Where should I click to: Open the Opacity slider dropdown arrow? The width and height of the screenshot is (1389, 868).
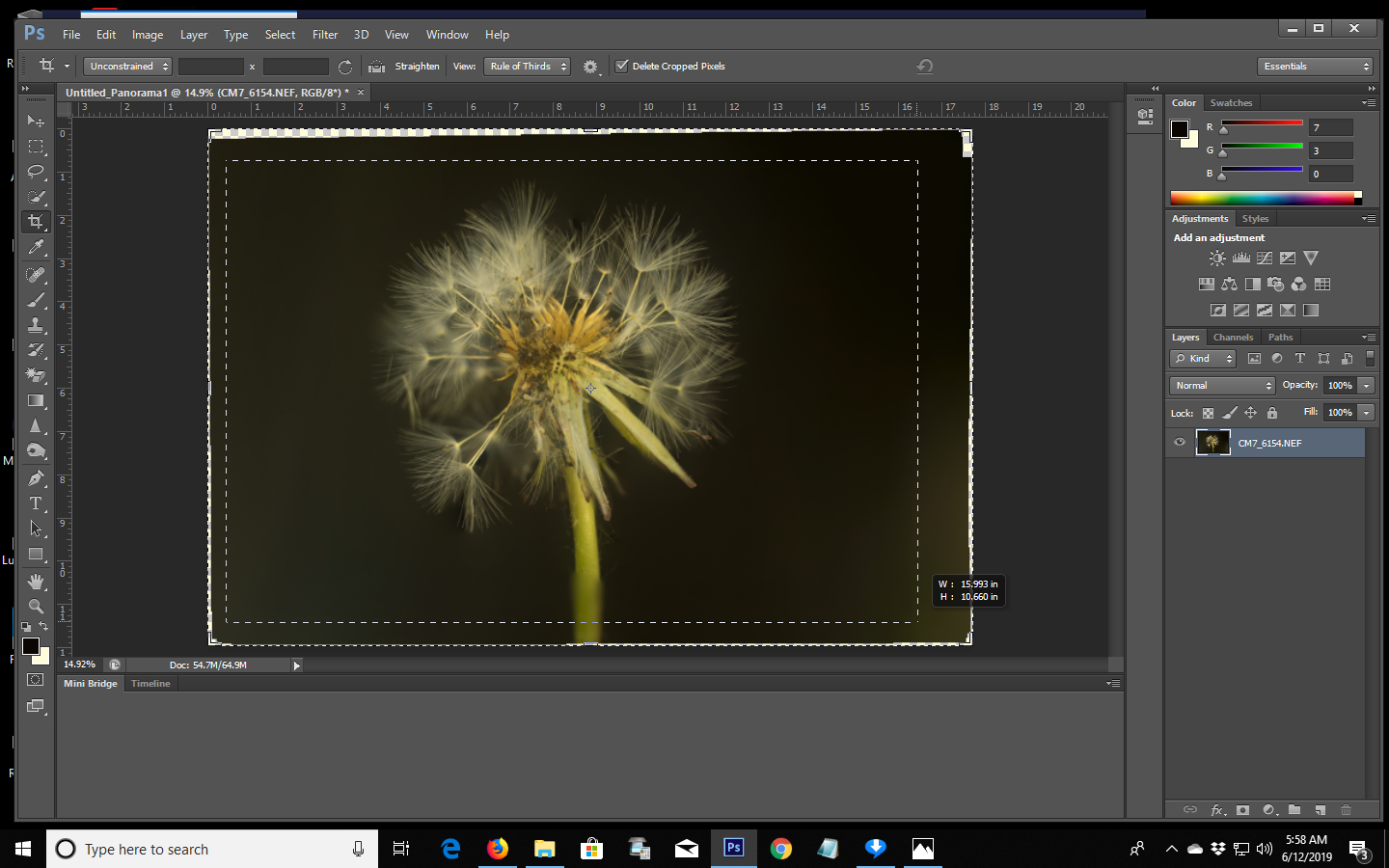[x=1366, y=386]
